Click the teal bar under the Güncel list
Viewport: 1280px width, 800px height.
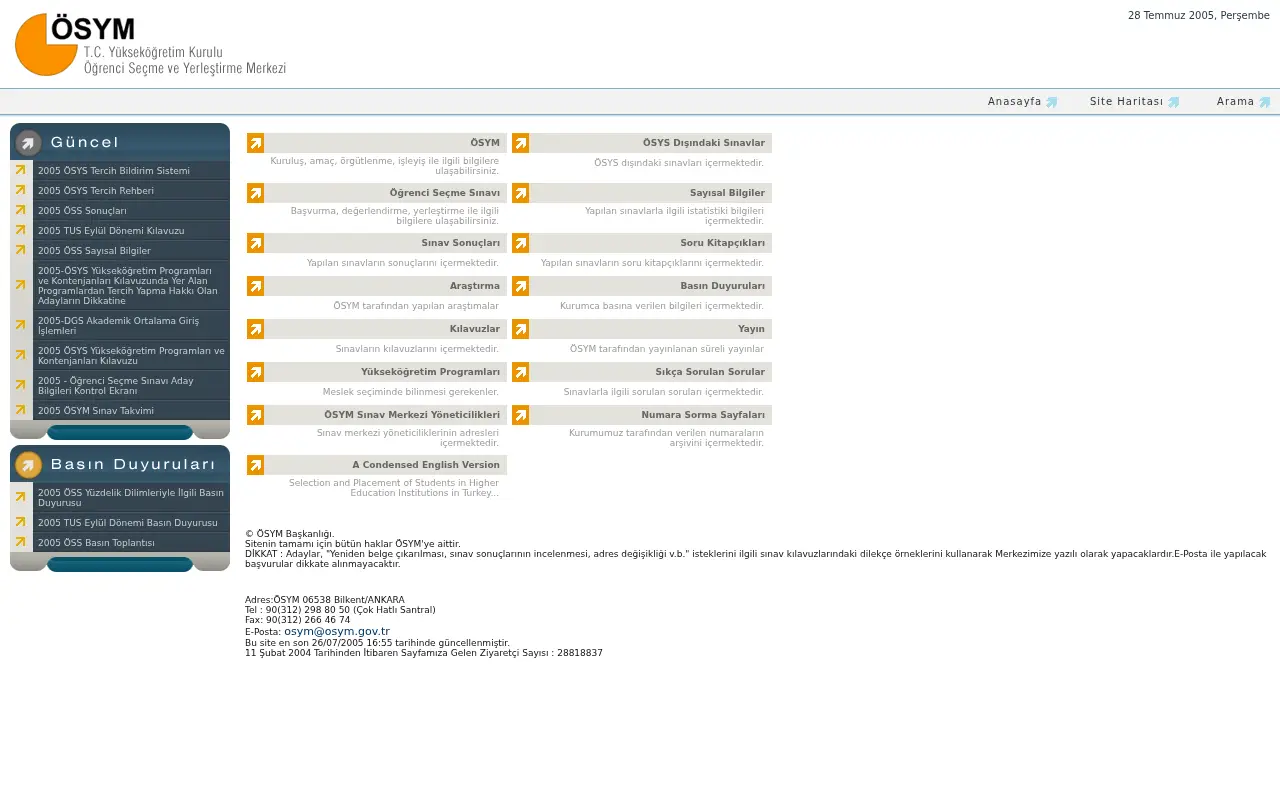pyautogui.click(x=120, y=433)
